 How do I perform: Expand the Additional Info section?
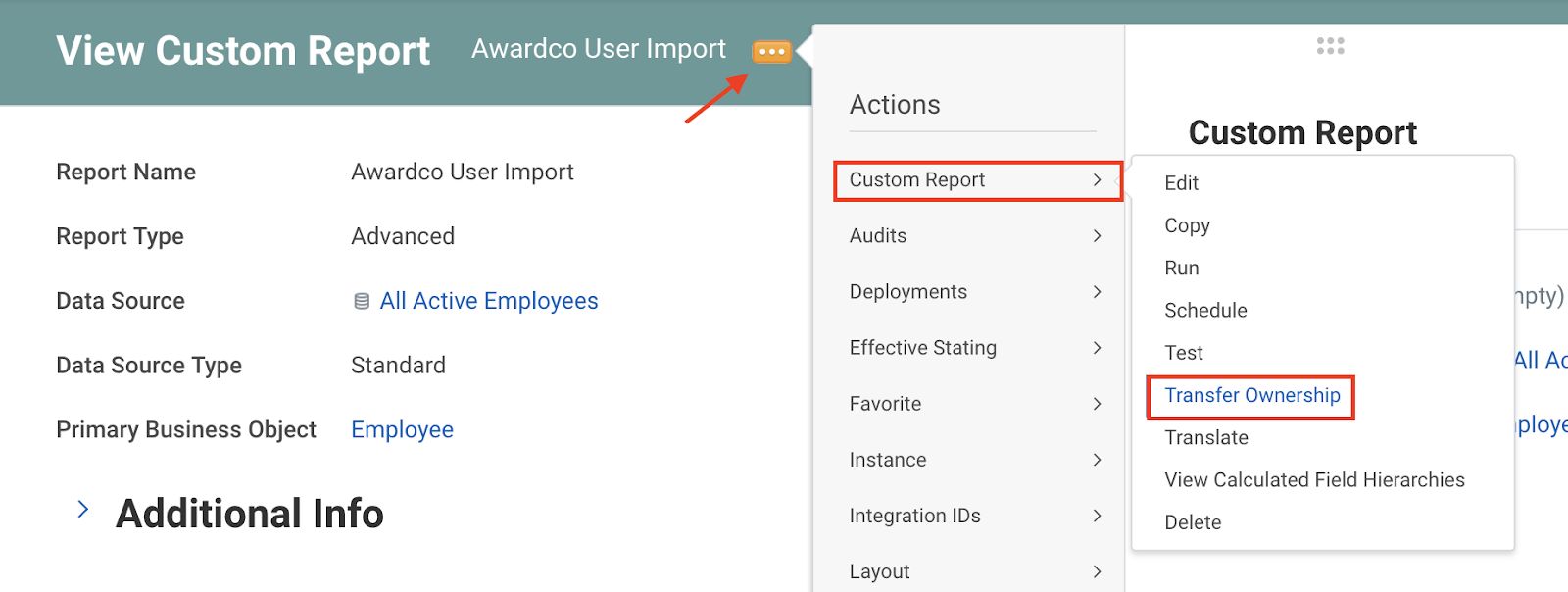pyautogui.click(x=83, y=510)
